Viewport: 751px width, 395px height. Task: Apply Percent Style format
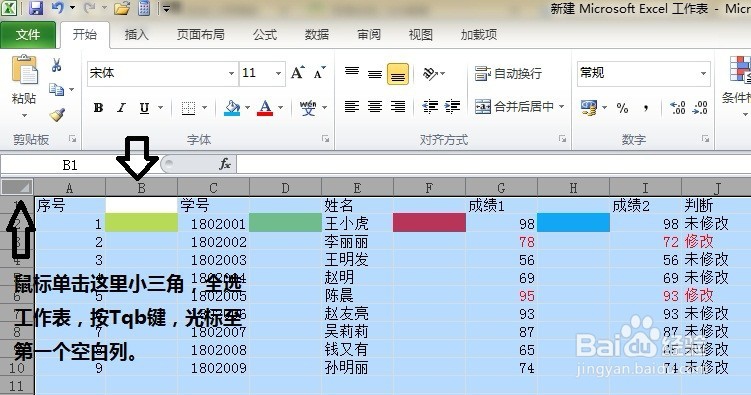pos(622,108)
